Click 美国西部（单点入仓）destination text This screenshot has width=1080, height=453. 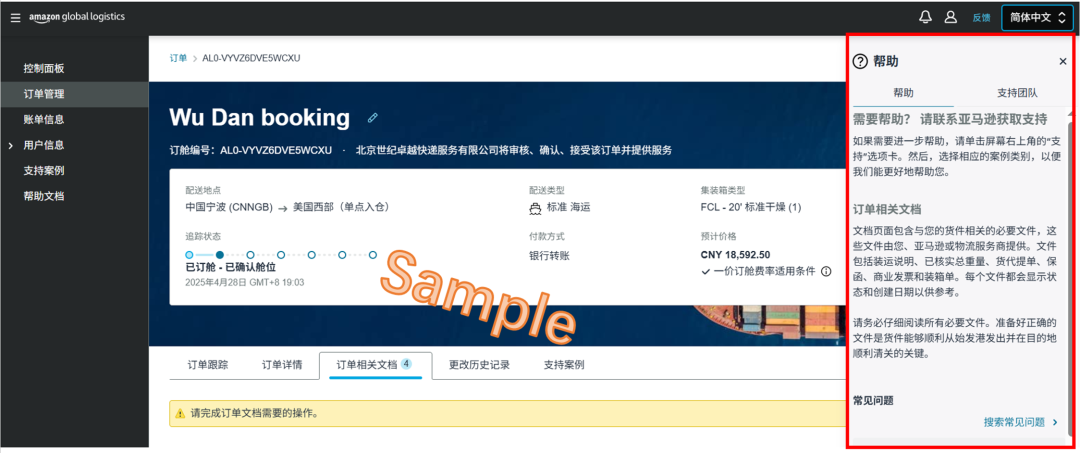342,207
